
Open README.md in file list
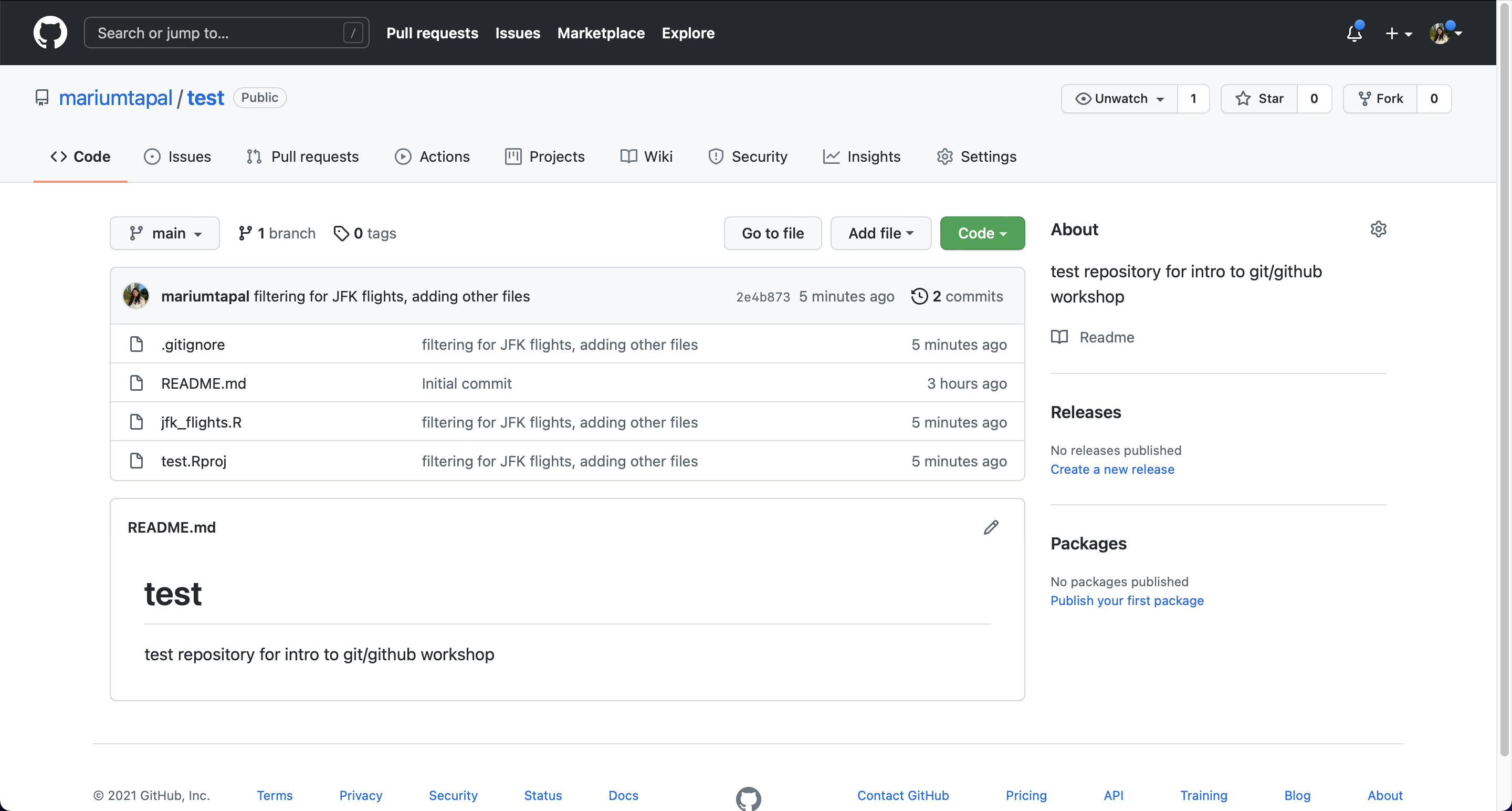coord(203,383)
